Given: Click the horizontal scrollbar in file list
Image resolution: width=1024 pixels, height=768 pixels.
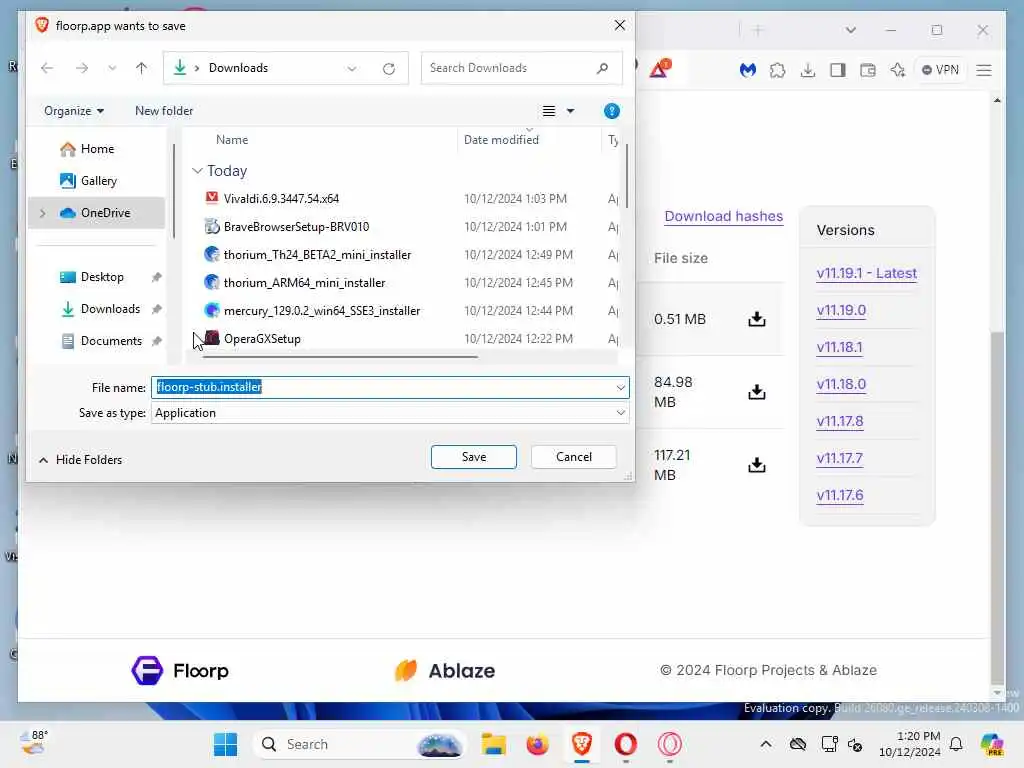Looking at the screenshot, I should 340,357.
